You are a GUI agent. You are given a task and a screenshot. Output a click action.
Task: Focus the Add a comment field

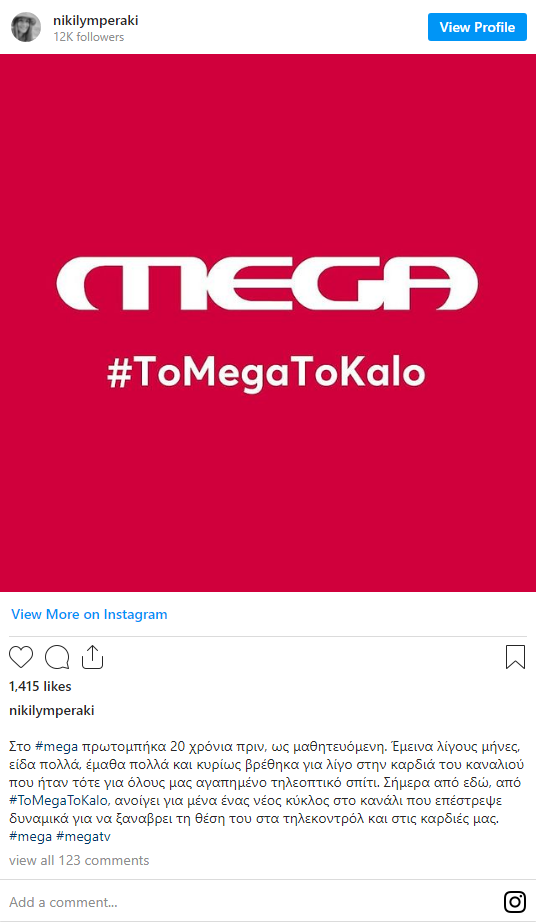coord(247,902)
